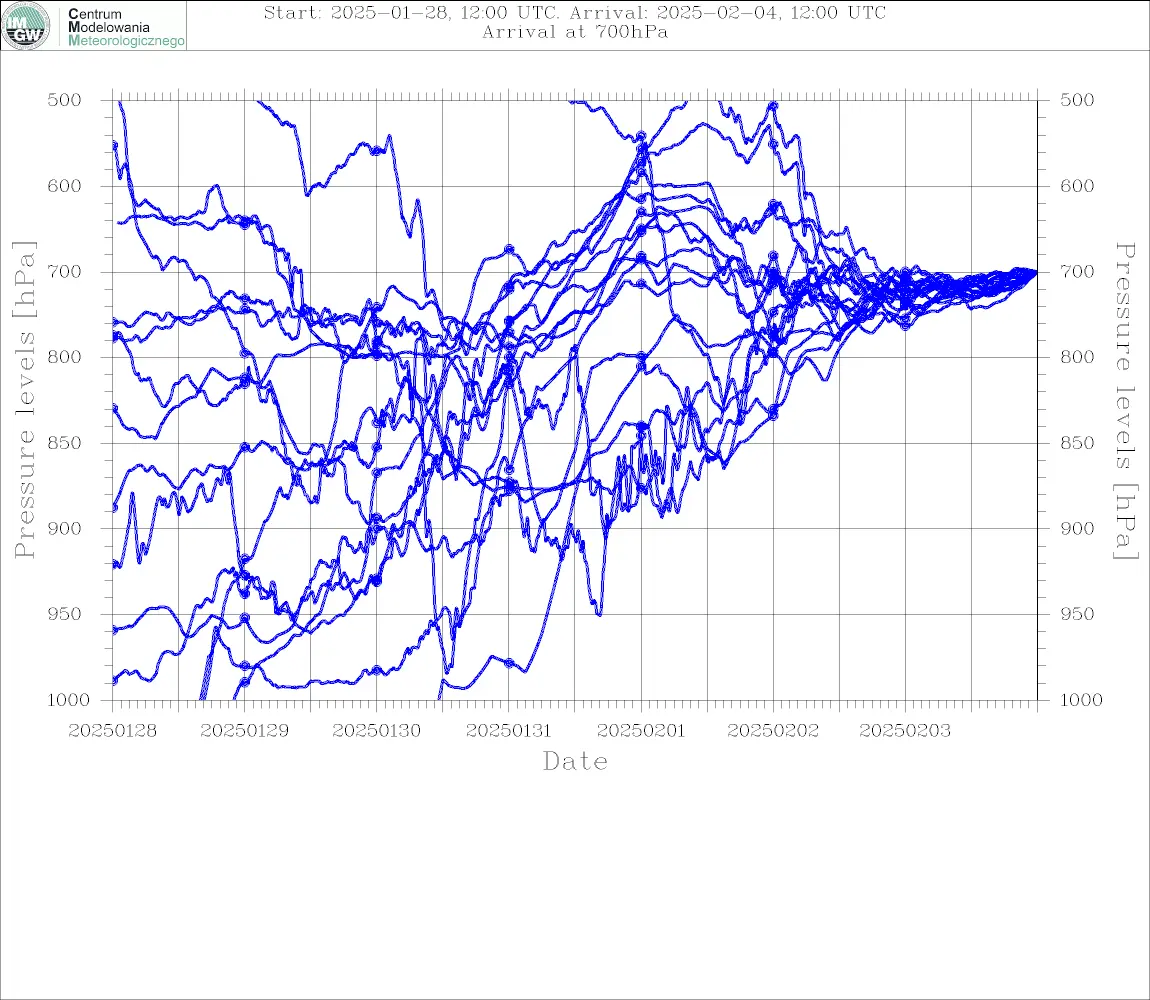The width and height of the screenshot is (1150, 1000).
Task: Click the left axis 1000 label
Action: coord(69,700)
